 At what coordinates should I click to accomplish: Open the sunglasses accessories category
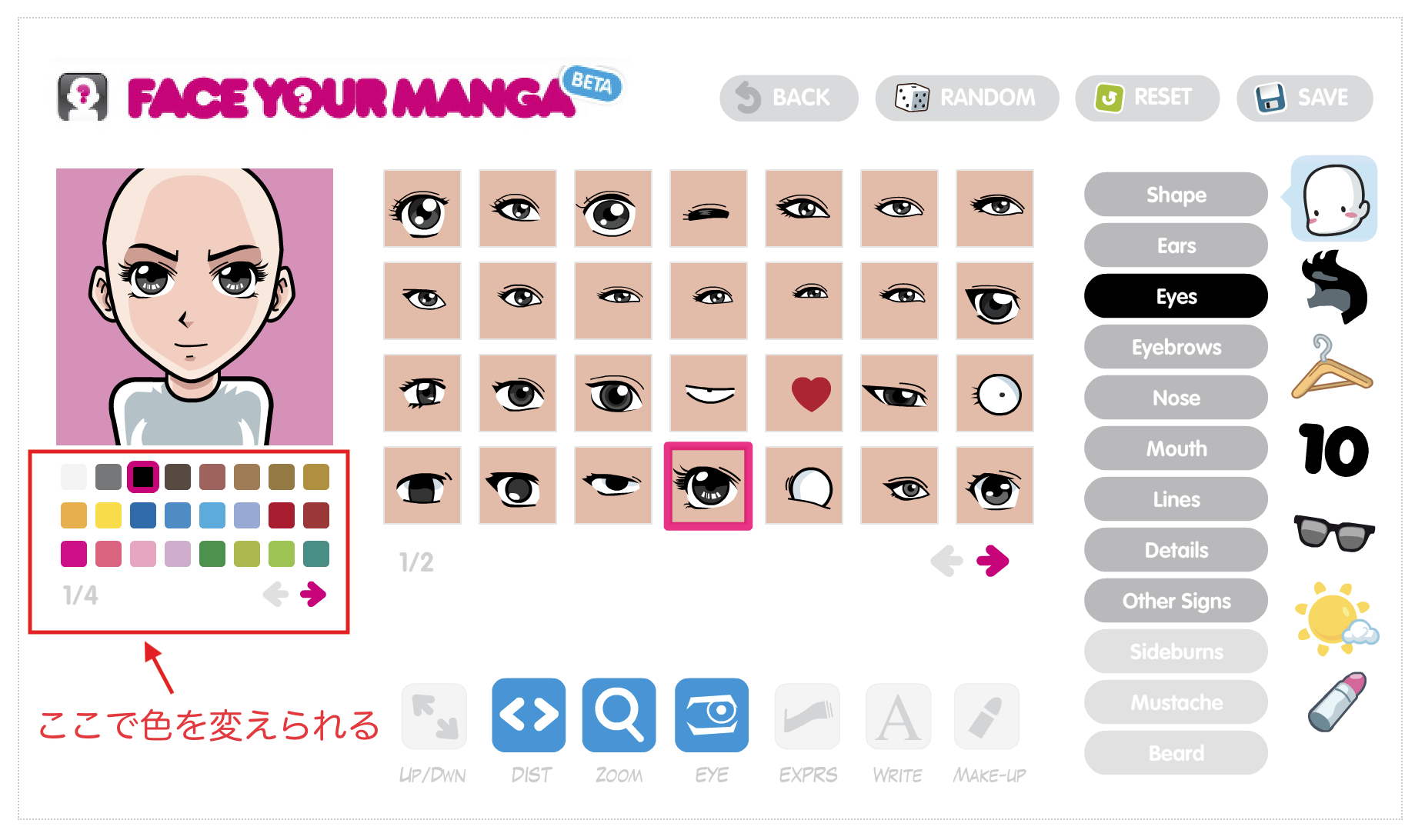coord(1334,532)
